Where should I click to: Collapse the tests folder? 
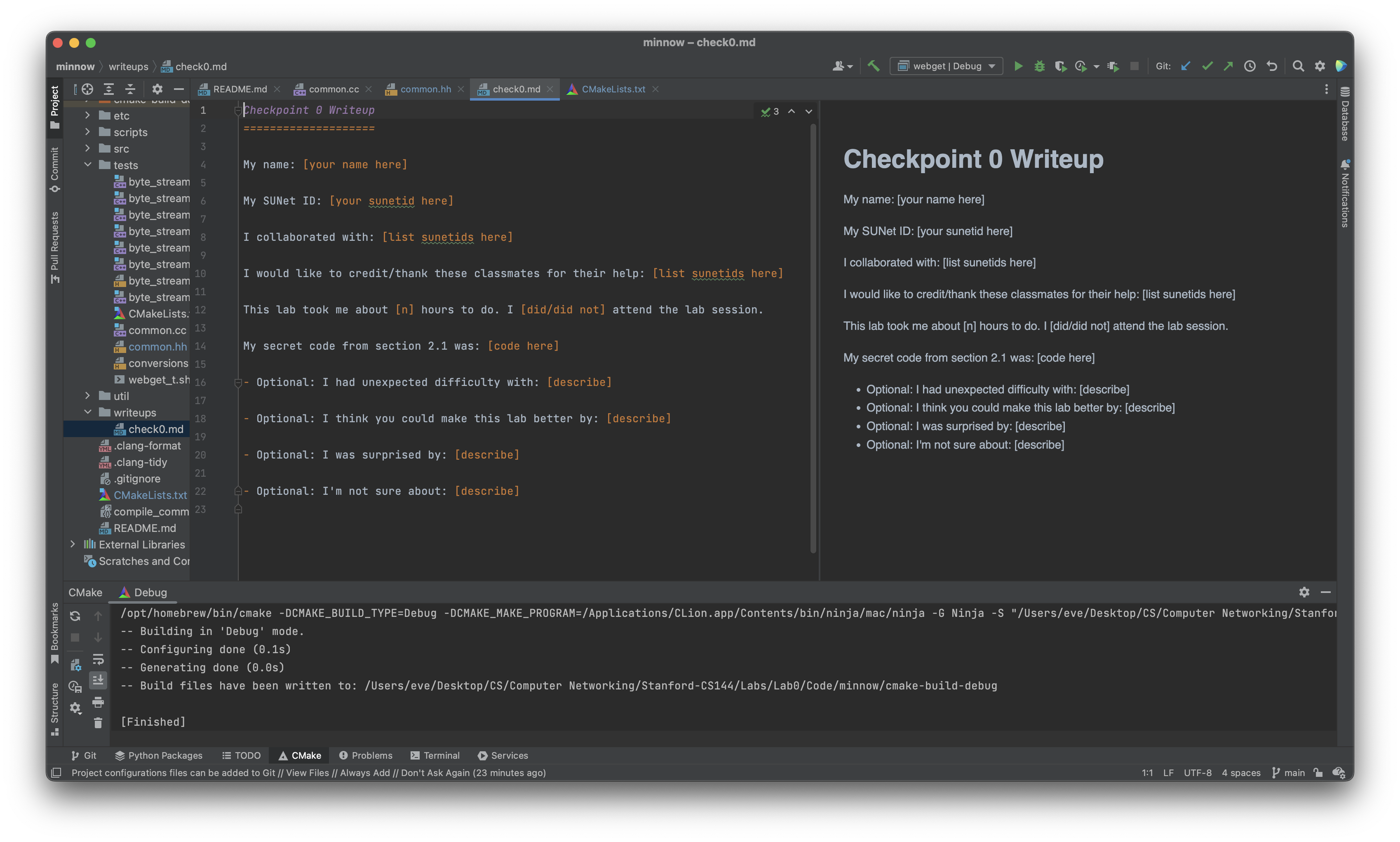[x=88, y=165]
